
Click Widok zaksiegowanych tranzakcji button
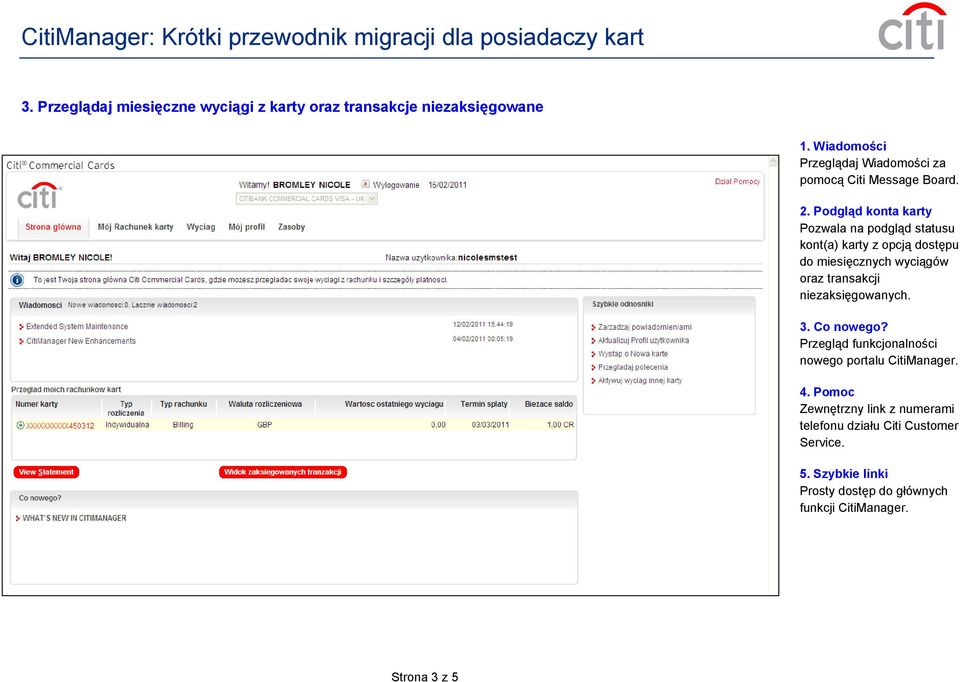[x=283, y=472]
